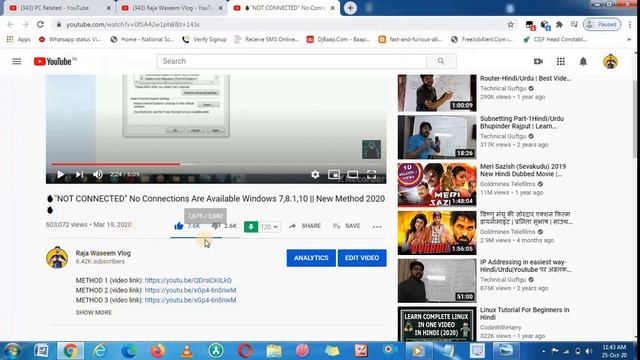Image resolution: width=640 pixels, height=360 pixels.
Task: Open the YouTube apps grid
Action: (561, 61)
